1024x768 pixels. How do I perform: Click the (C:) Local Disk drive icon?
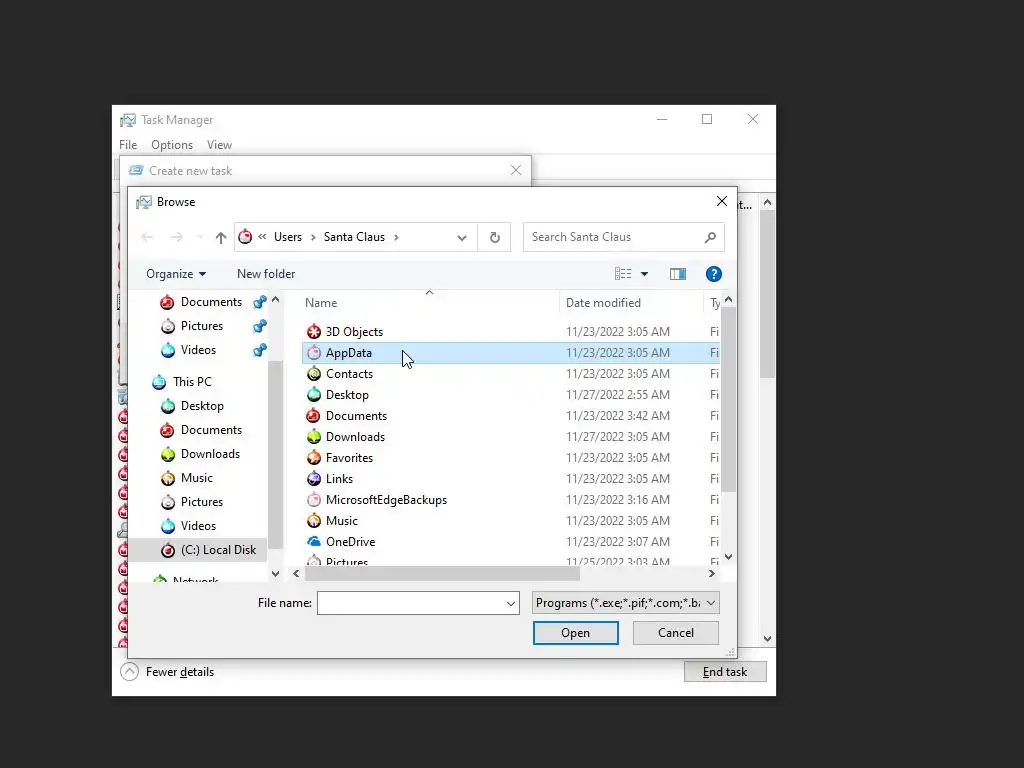click(168, 550)
